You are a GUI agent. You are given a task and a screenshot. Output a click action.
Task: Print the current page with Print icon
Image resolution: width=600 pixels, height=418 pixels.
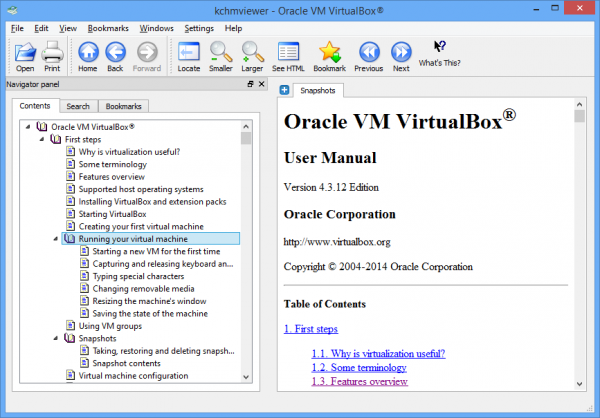(x=52, y=57)
